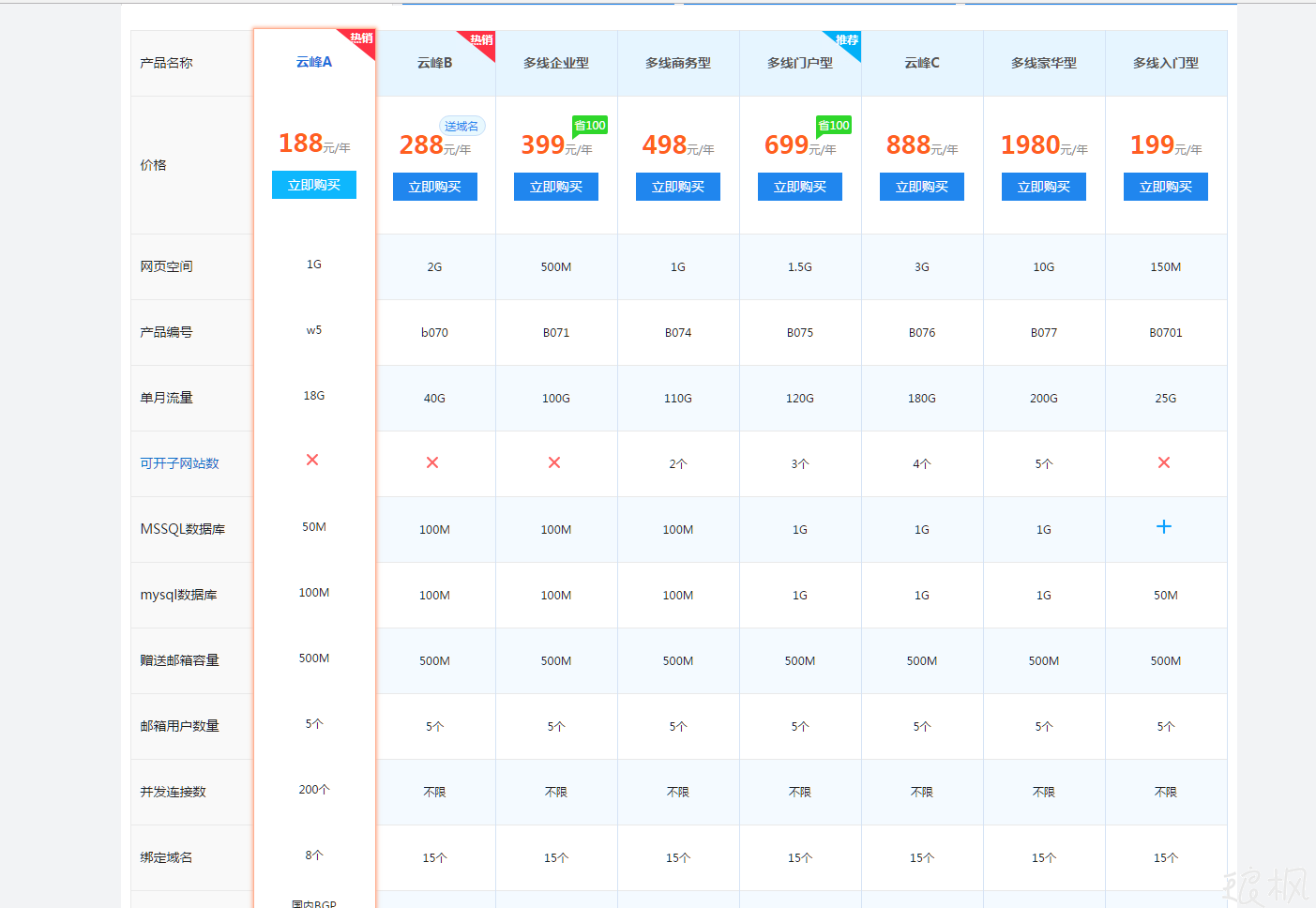Image resolution: width=1316 pixels, height=908 pixels.
Task: Click the 并发连接数 row label
Action: [x=173, y=792]
